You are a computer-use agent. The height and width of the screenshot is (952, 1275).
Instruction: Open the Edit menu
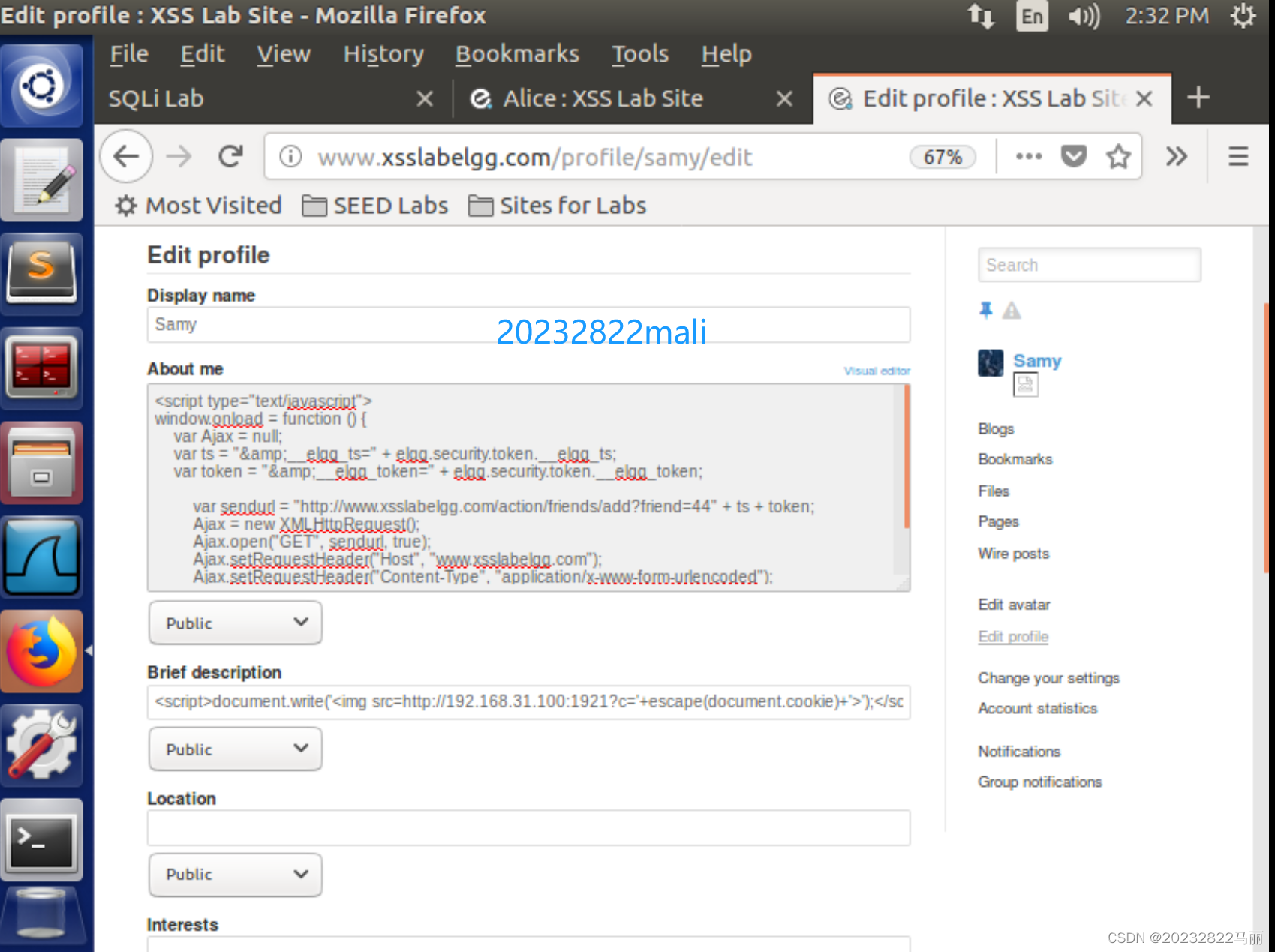tap(203, 54)
